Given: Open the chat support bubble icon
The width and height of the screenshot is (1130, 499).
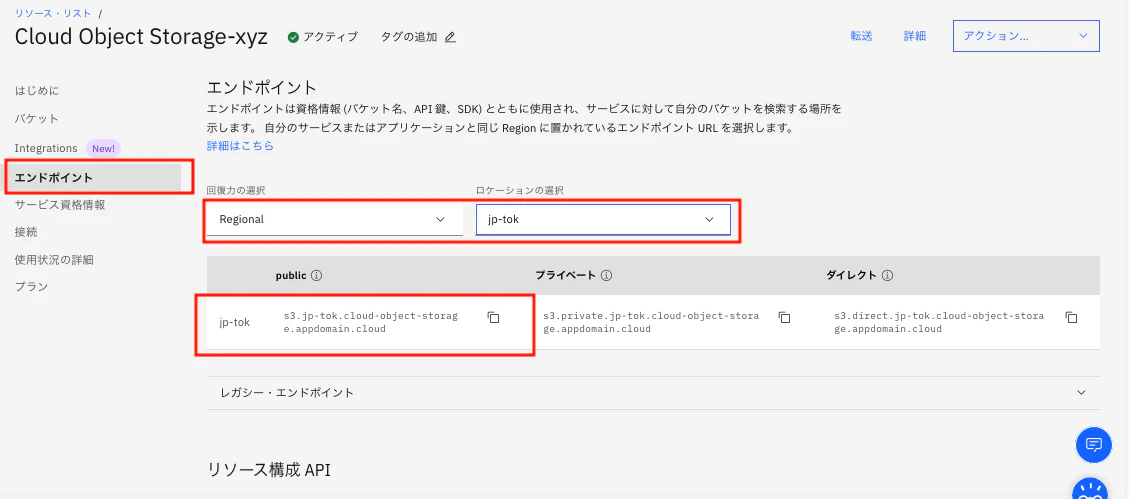Looking at the screenshot, I should [x=1093, y=444].
